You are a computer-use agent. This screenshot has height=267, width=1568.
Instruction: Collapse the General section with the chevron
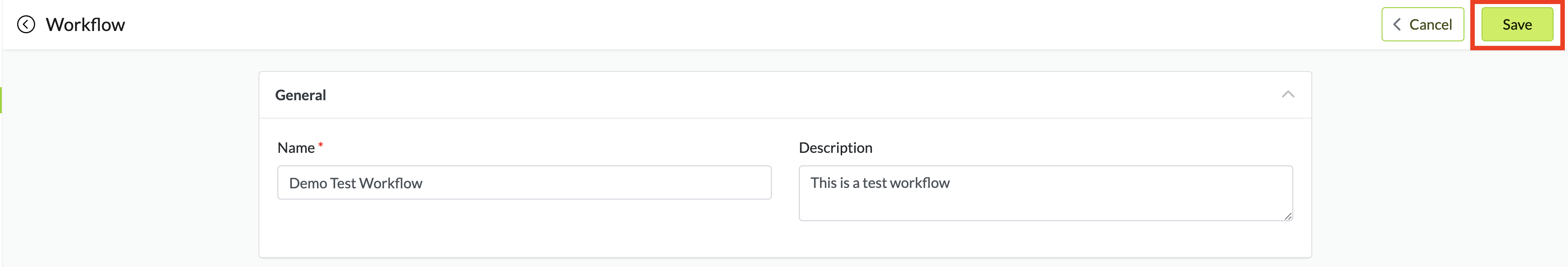pyautogui.click(x=1287, y=94)
